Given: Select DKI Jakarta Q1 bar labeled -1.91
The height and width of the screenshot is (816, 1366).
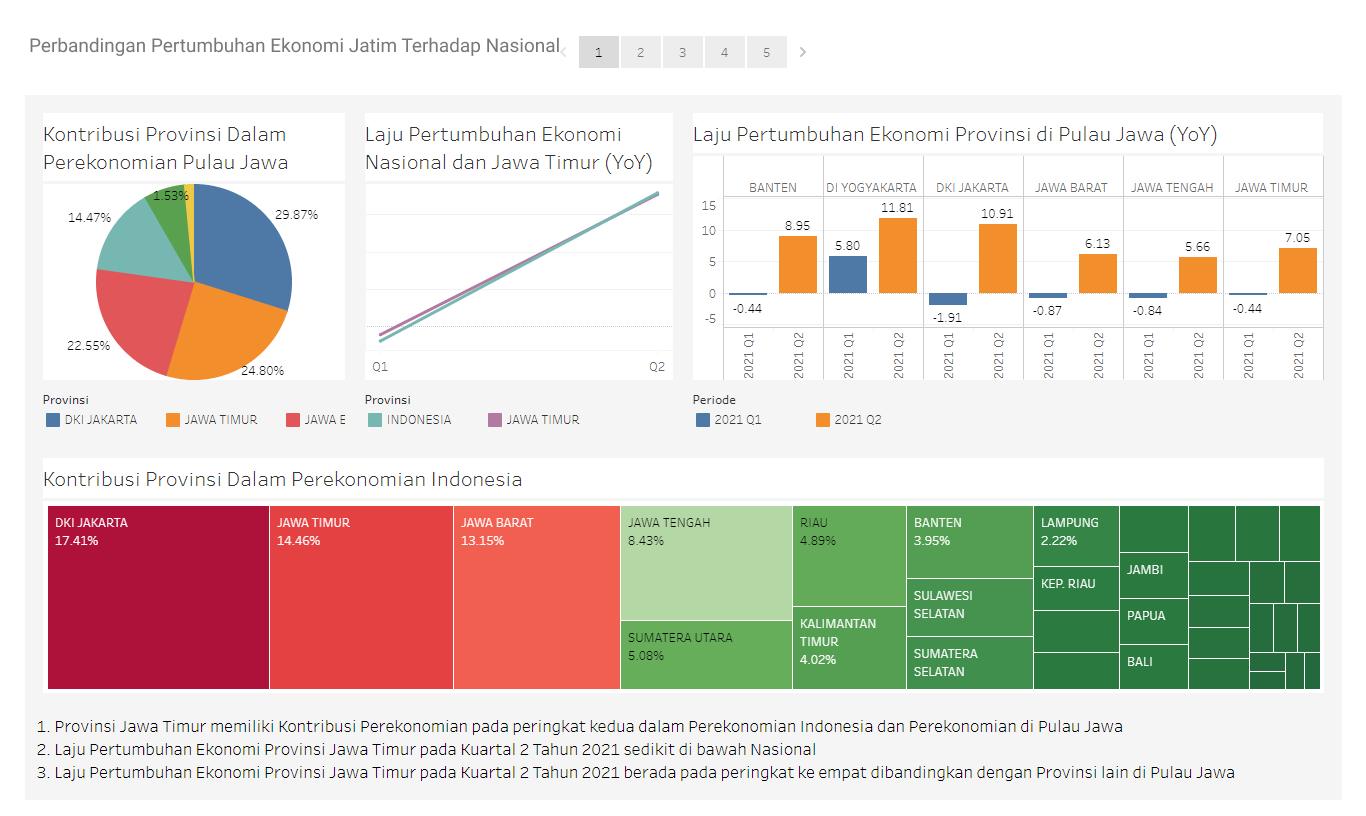Looking at the screenshot, I should coord(948,299).
